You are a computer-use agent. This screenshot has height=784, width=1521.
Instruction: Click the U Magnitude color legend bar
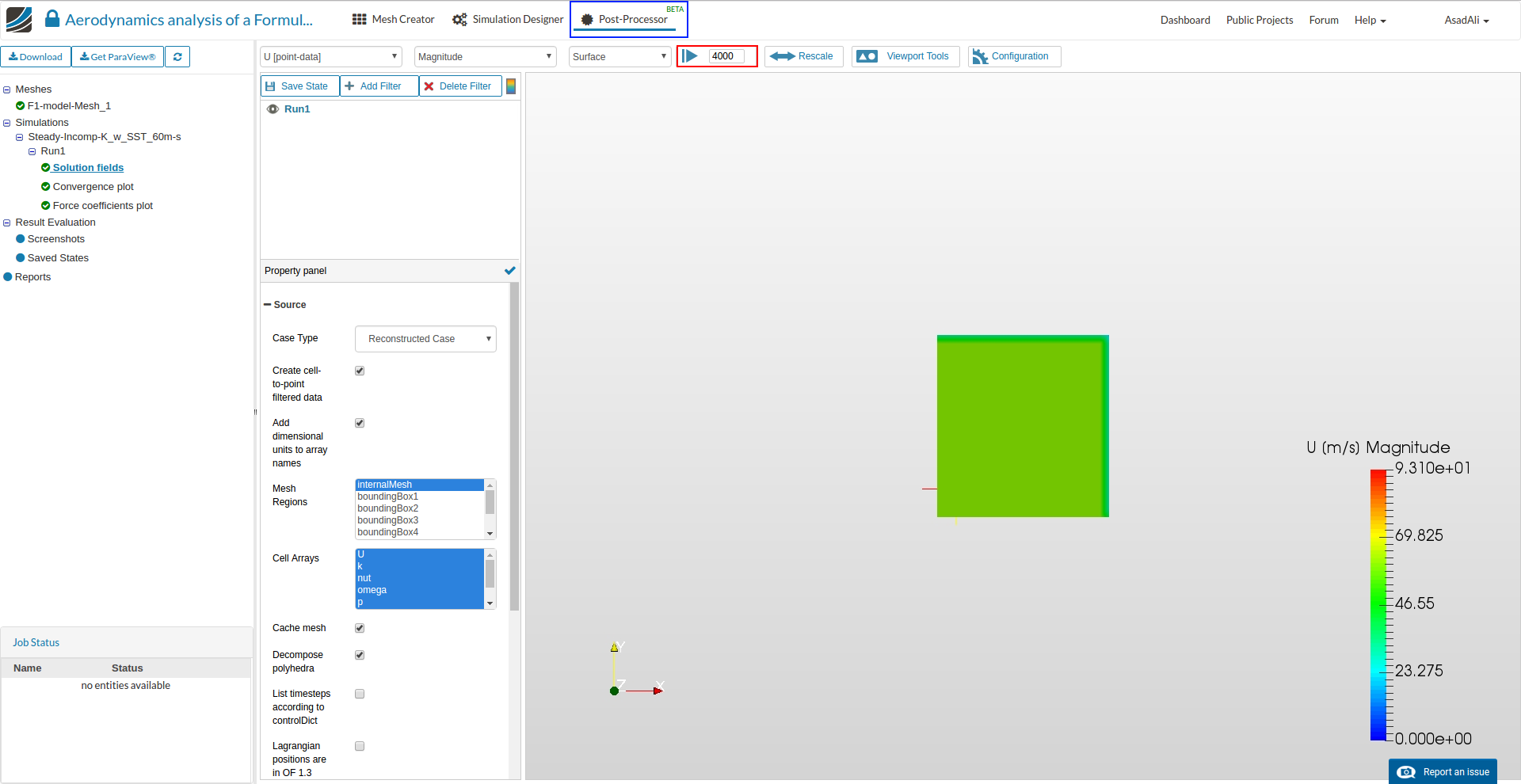tap(1378, 605)
